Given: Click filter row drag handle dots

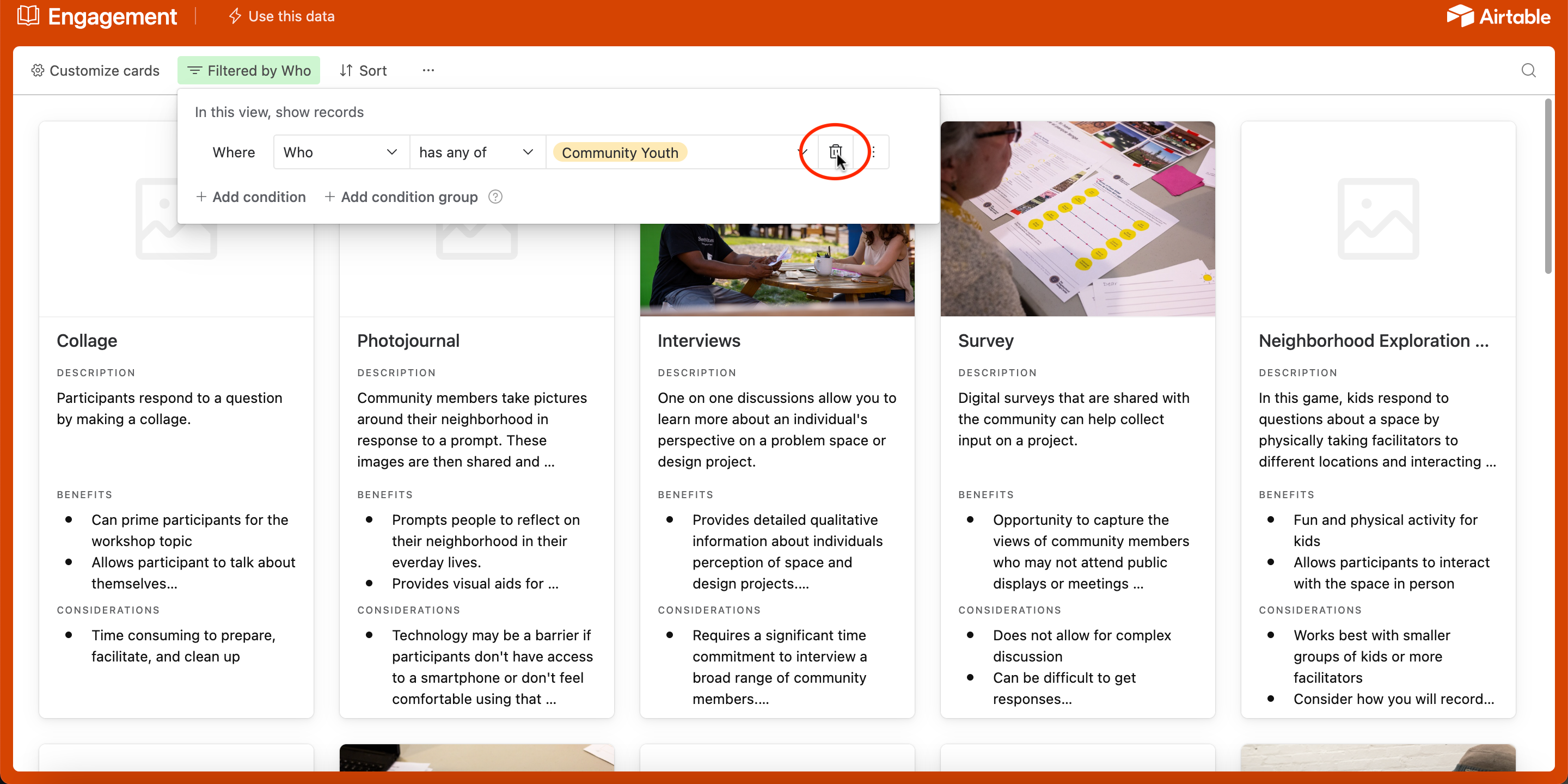Looking at the screenshot, I should pos(873,151).
